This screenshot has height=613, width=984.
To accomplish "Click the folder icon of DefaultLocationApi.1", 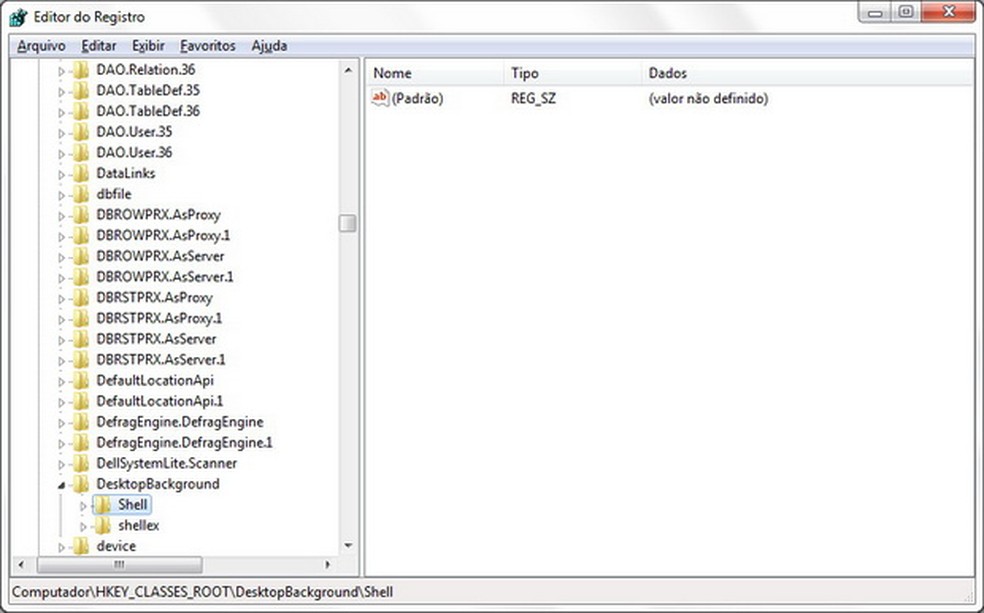I will coord(81,401).
